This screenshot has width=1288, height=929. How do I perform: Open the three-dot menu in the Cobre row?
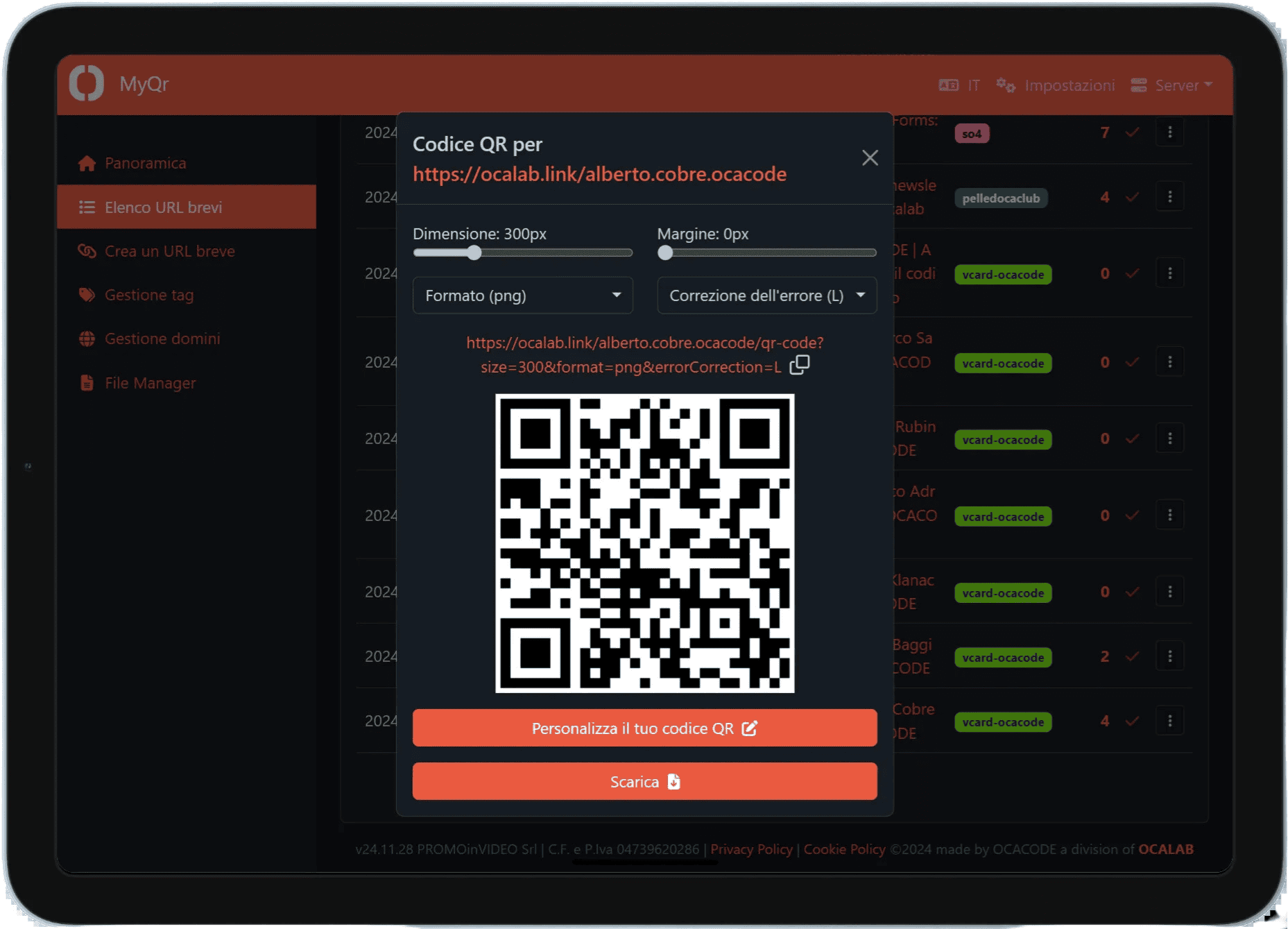tap(1169, 721)
